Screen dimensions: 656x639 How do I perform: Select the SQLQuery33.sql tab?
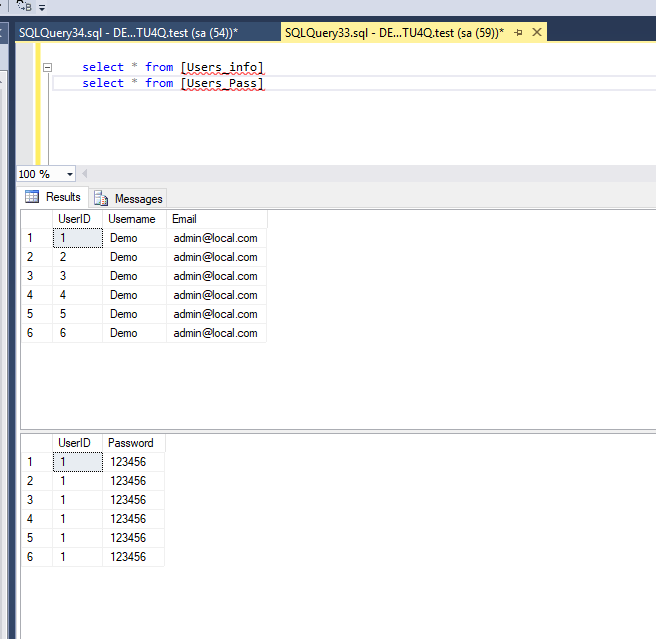click(x=394, y=33)
